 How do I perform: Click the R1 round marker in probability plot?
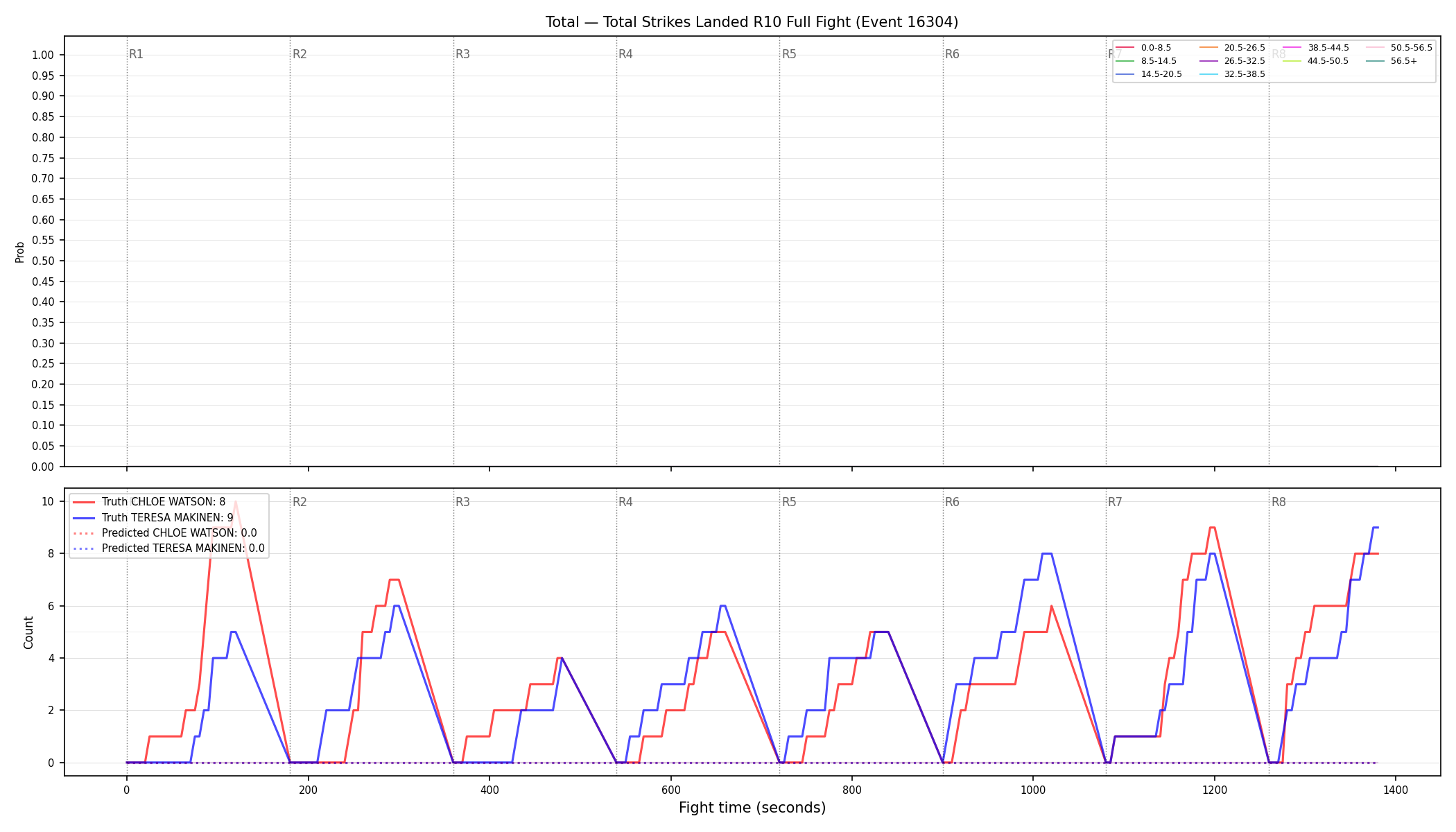pyautogui.click(x=136, y=54)
